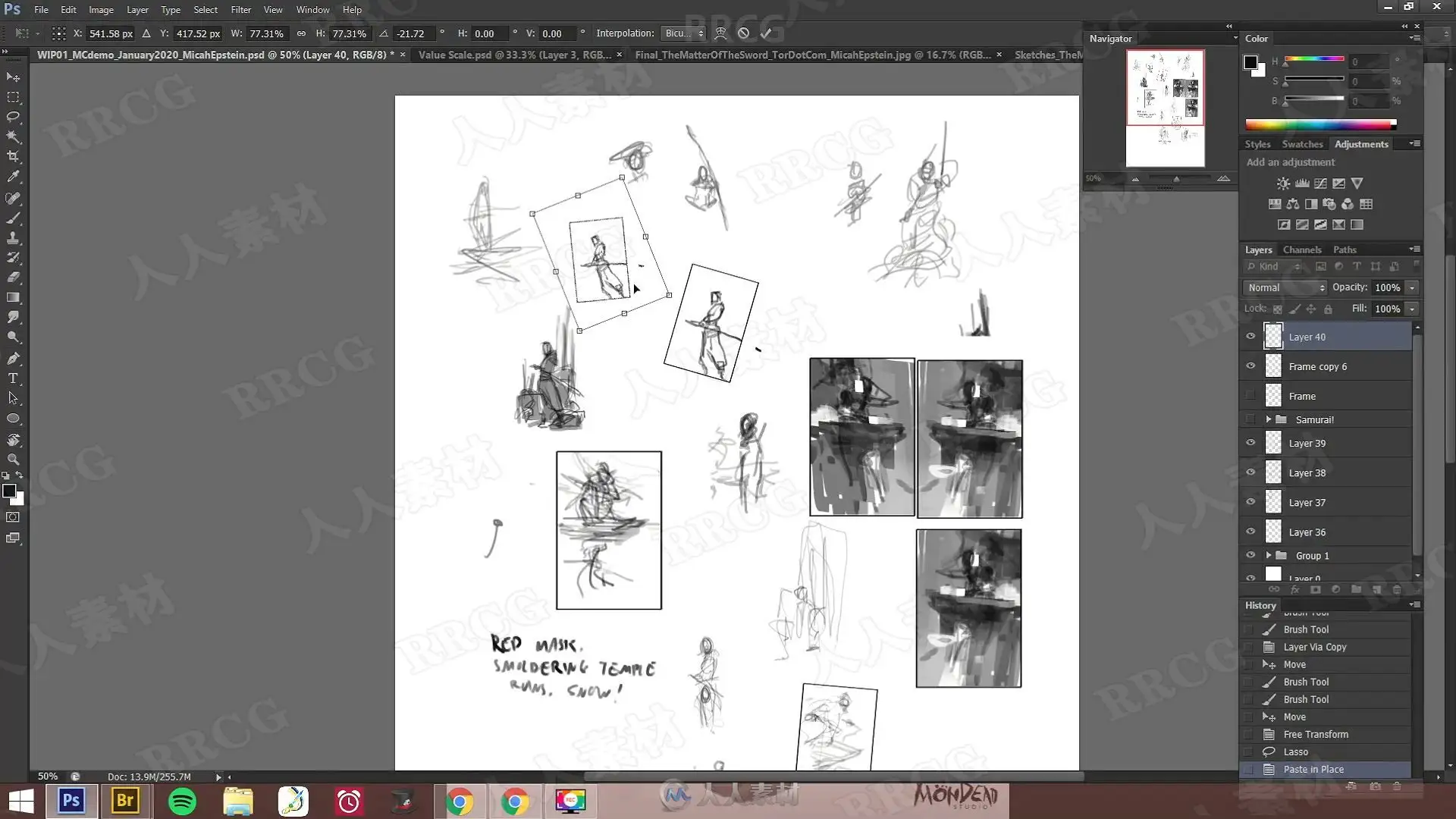Commit the transform with checkmark
Screen dimensions: 1456x819
coord(766,33)
